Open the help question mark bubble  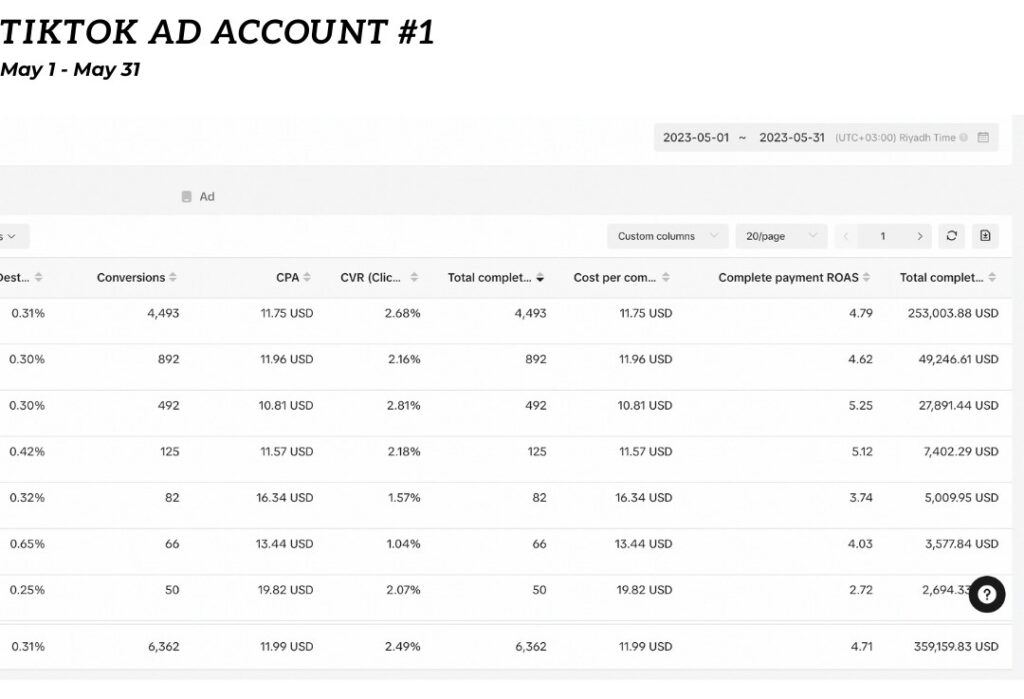coord(987,594)
